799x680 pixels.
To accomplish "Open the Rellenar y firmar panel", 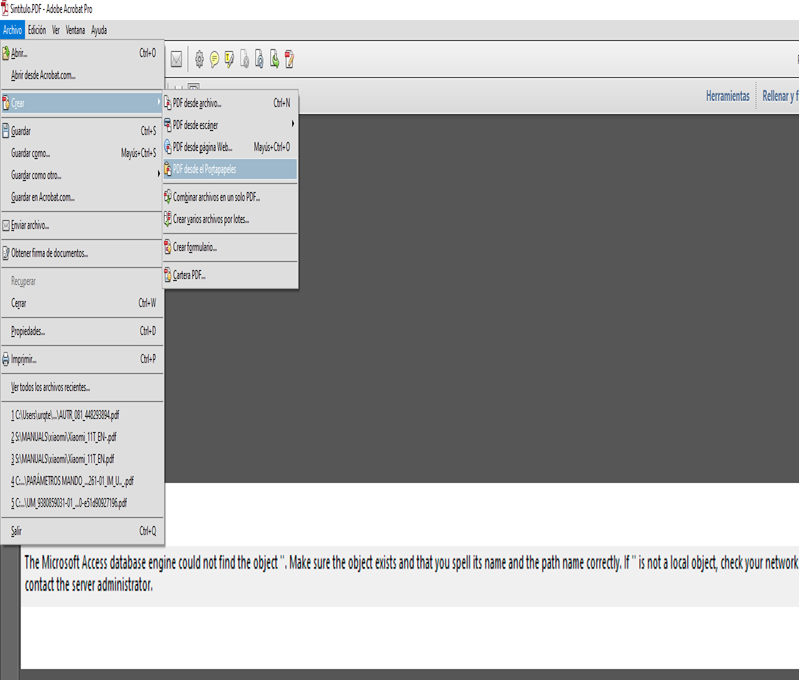I will (x=780, y=96).
